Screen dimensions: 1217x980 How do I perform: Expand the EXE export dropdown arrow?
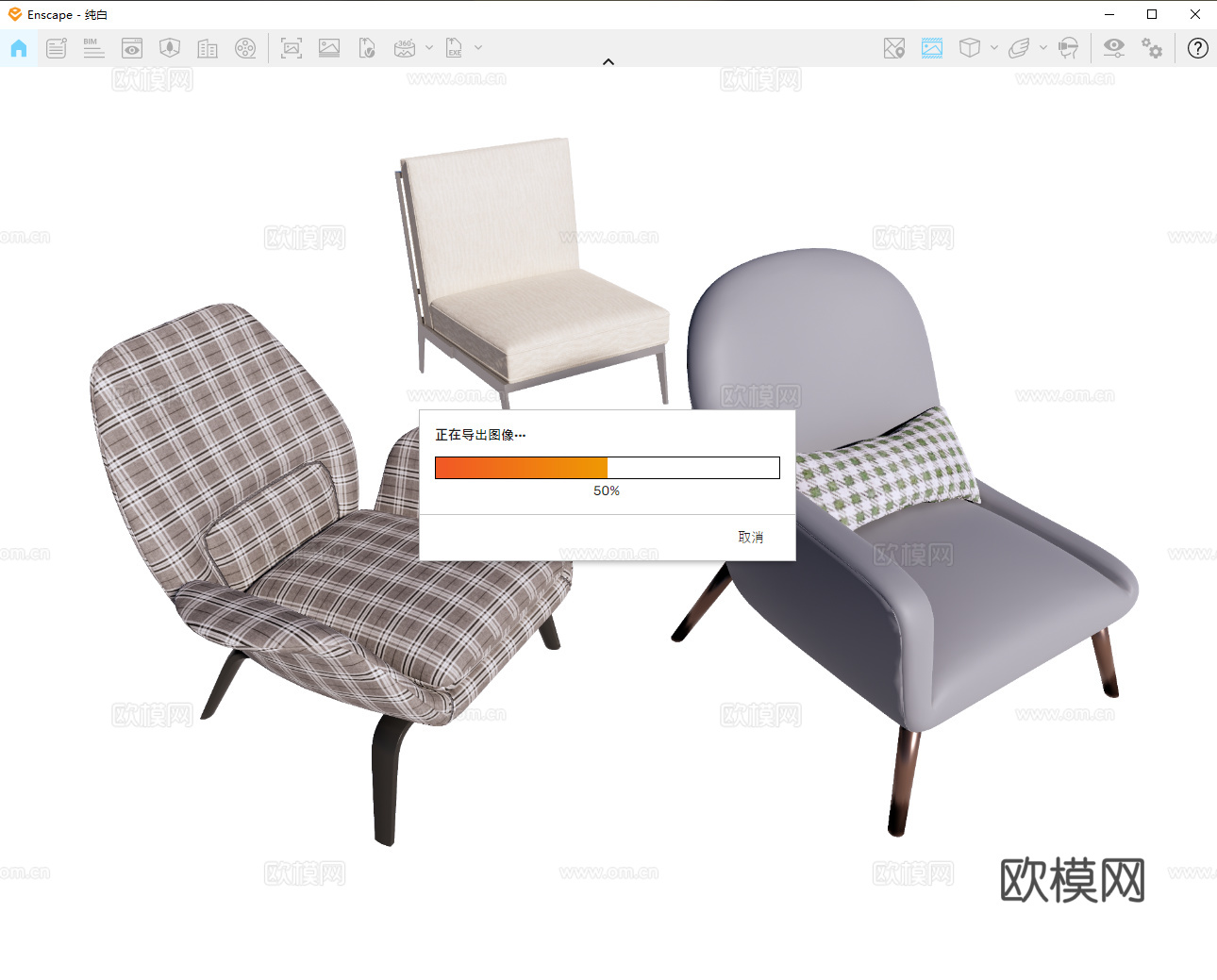[478, 47]
